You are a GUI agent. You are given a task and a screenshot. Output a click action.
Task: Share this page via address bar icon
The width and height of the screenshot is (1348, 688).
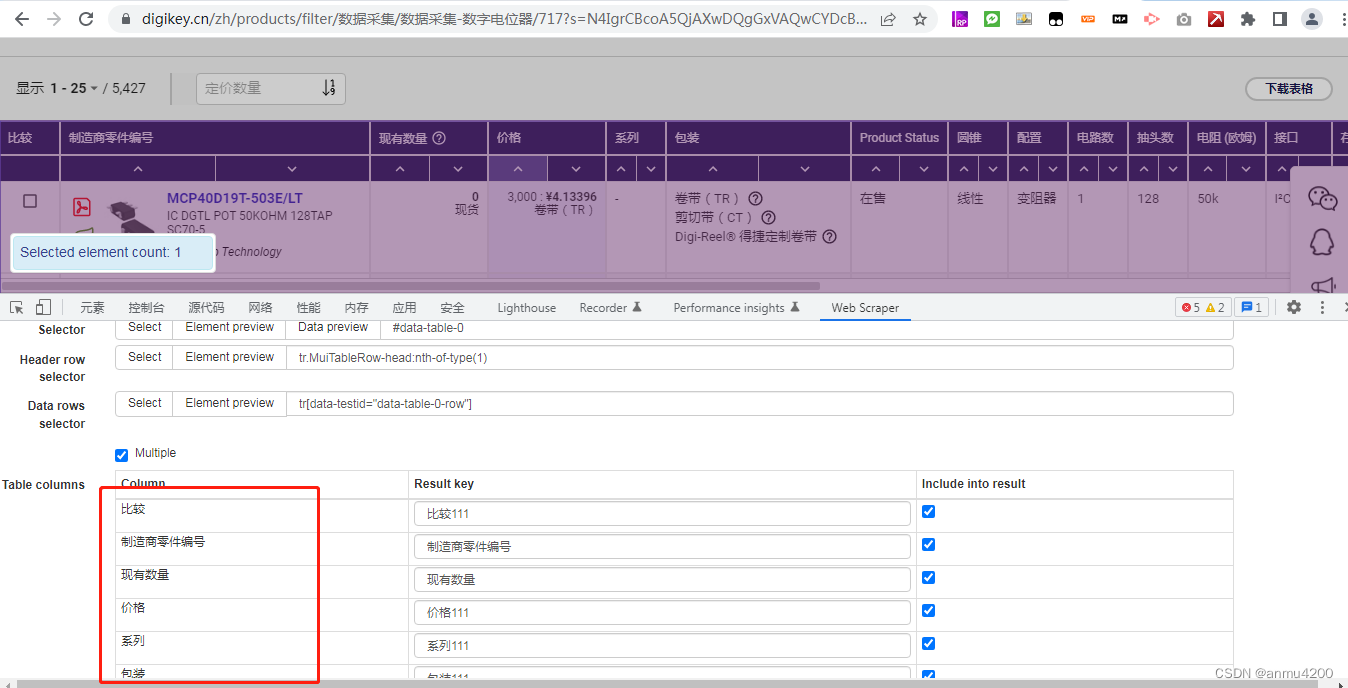tap(888, 19)
